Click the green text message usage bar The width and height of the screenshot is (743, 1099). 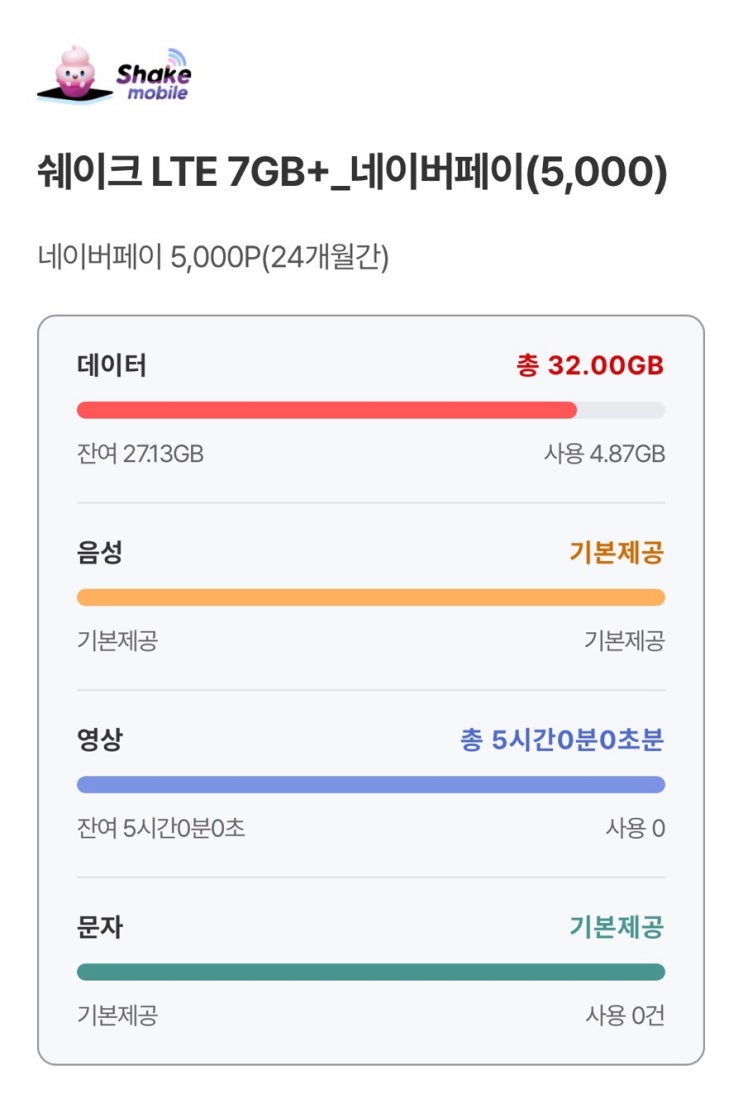(x=370, y=972)
